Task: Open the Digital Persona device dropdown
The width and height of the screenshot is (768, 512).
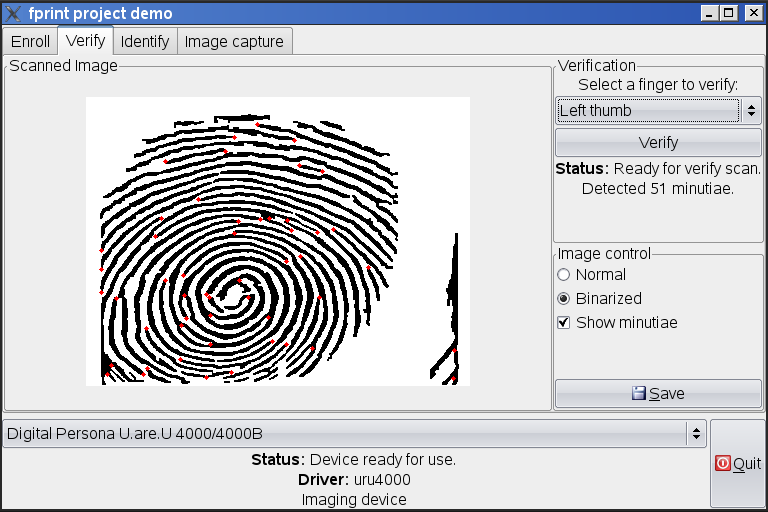Action: [x=355, y=434]
